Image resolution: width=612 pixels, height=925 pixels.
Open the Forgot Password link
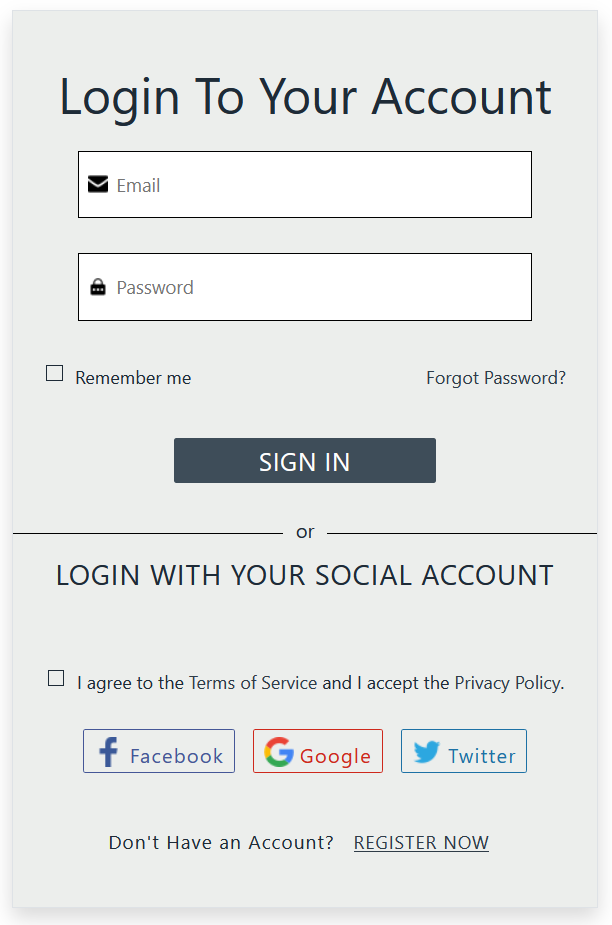pos(496,378)
